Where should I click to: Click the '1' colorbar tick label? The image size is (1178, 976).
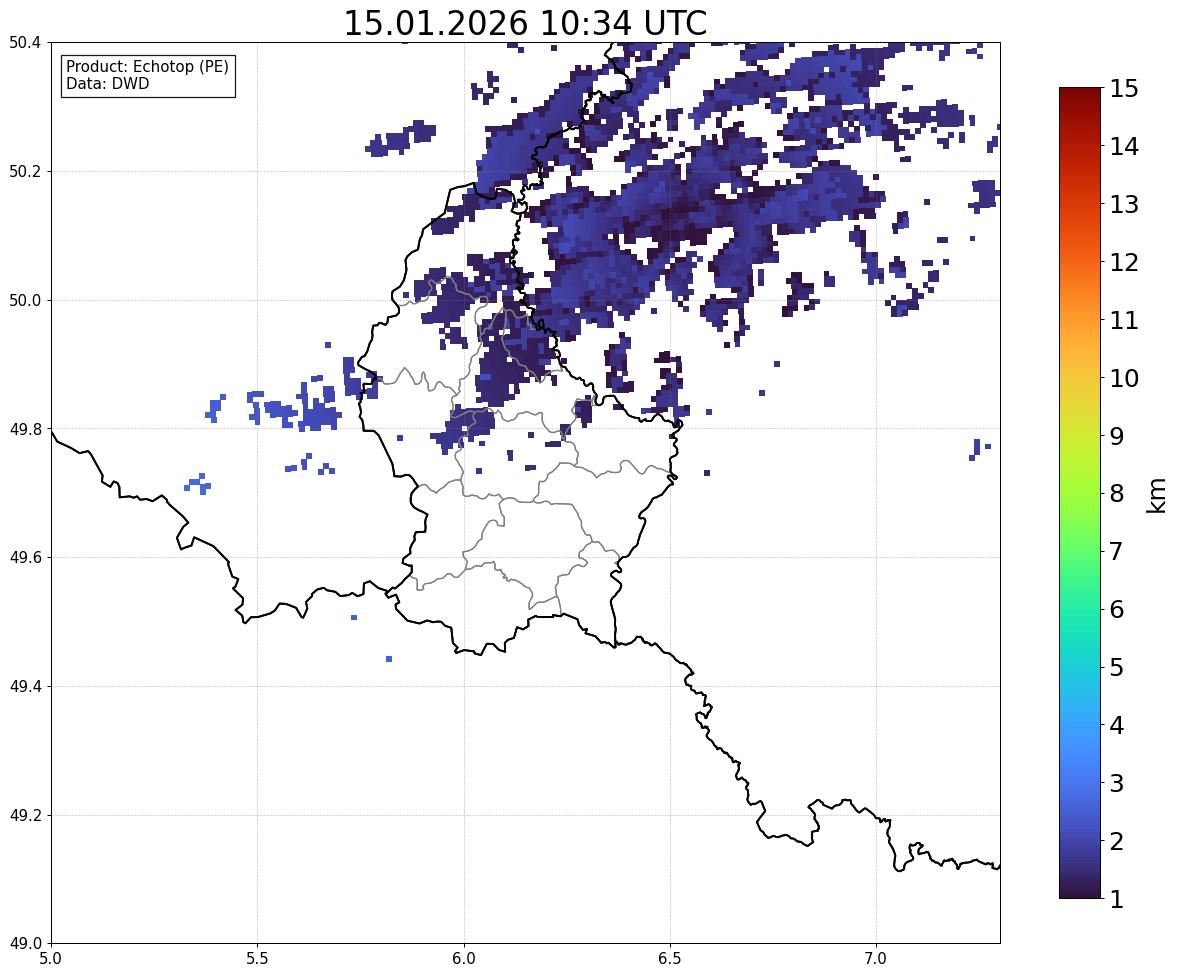click(x=1117, y=899)
